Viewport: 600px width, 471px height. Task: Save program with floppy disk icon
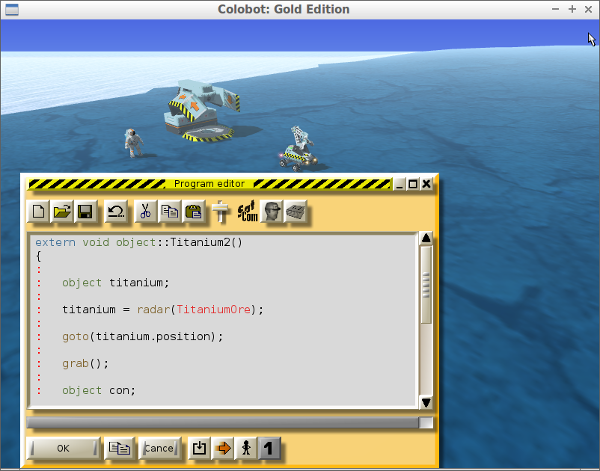(x=85, y=211)
